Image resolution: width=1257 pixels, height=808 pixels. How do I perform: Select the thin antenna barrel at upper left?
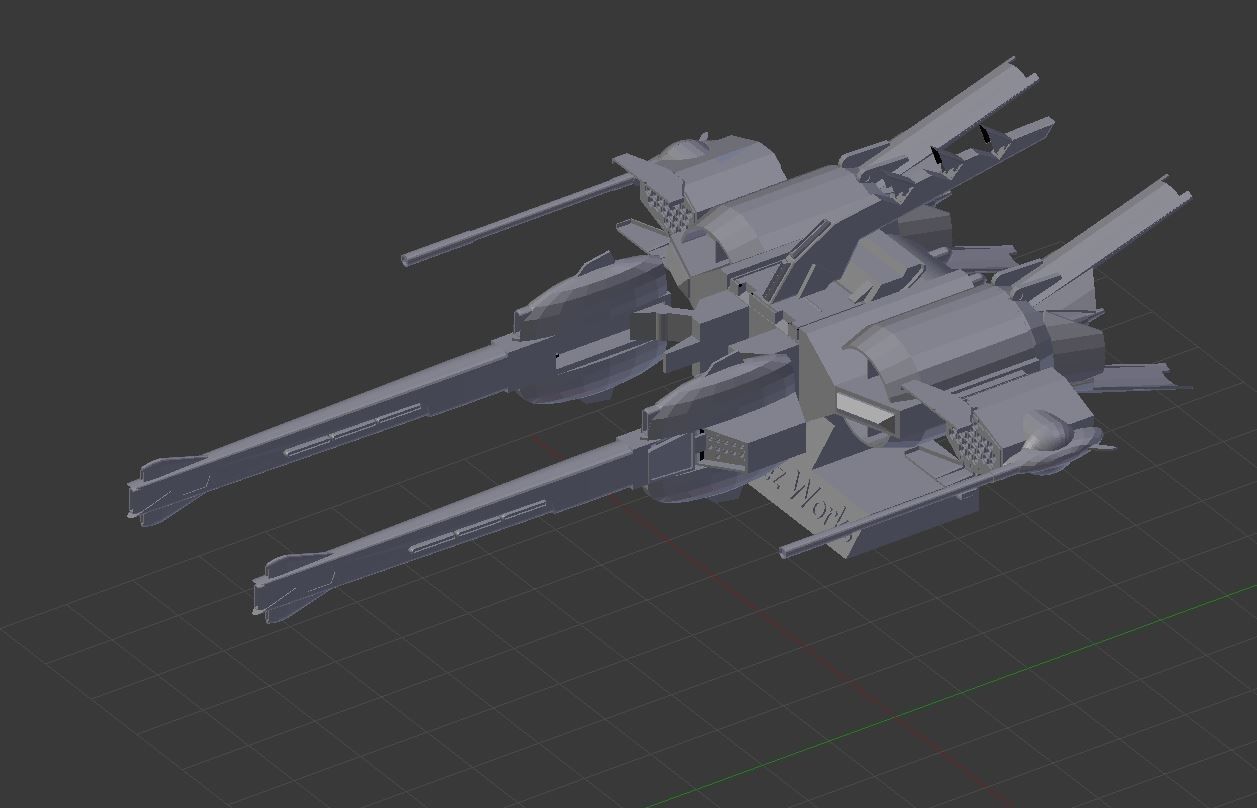[518, 219]
